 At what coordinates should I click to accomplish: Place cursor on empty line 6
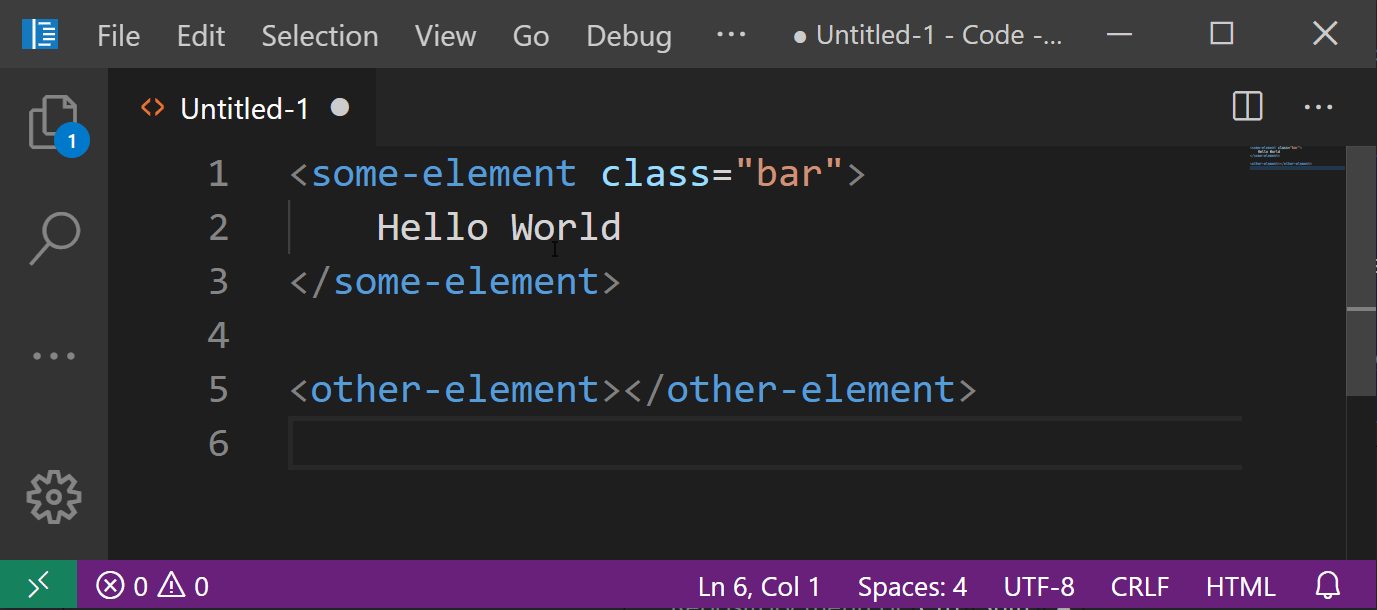pos(765,443)
